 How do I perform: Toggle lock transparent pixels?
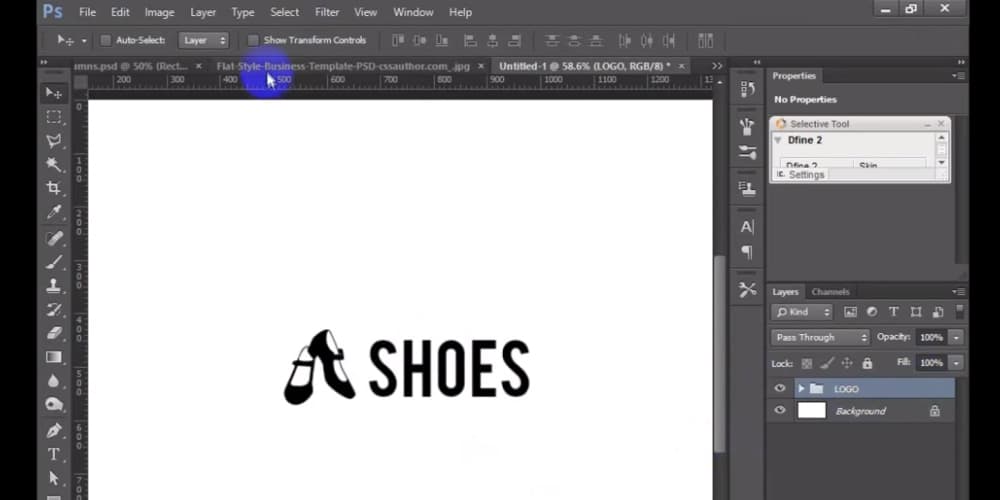pos(807,363)
